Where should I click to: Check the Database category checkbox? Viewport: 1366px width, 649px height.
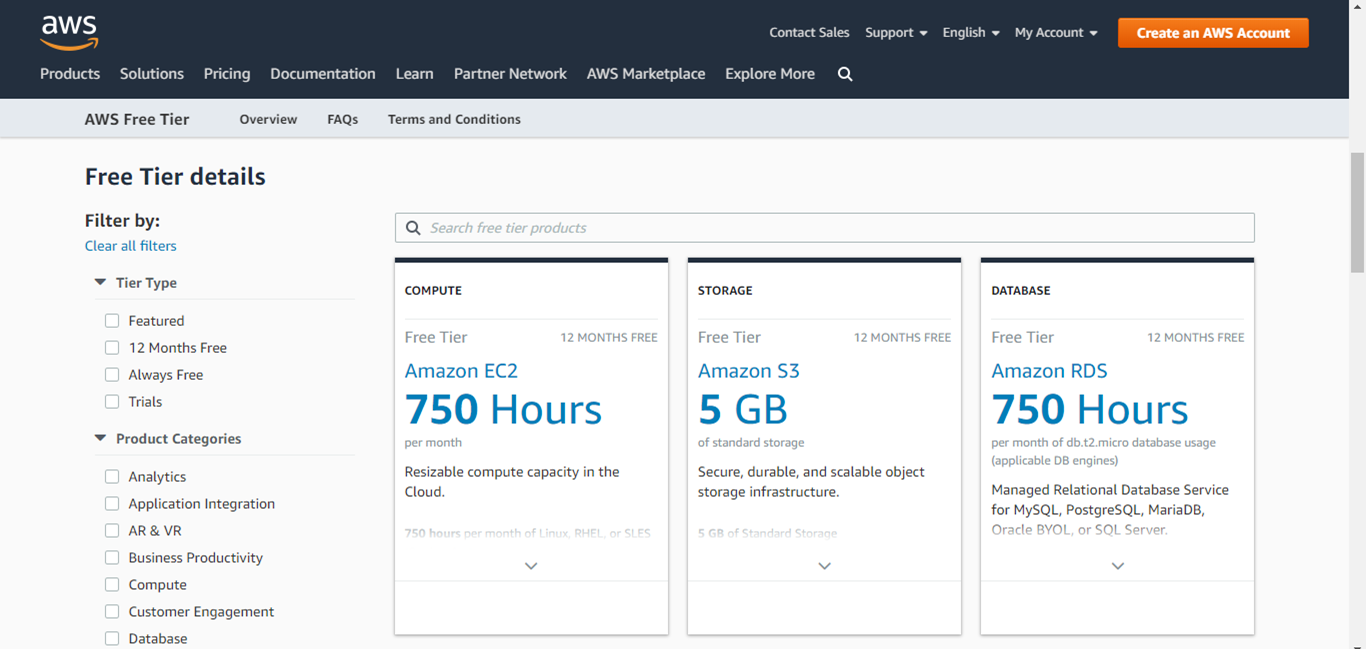pos(112,639)
